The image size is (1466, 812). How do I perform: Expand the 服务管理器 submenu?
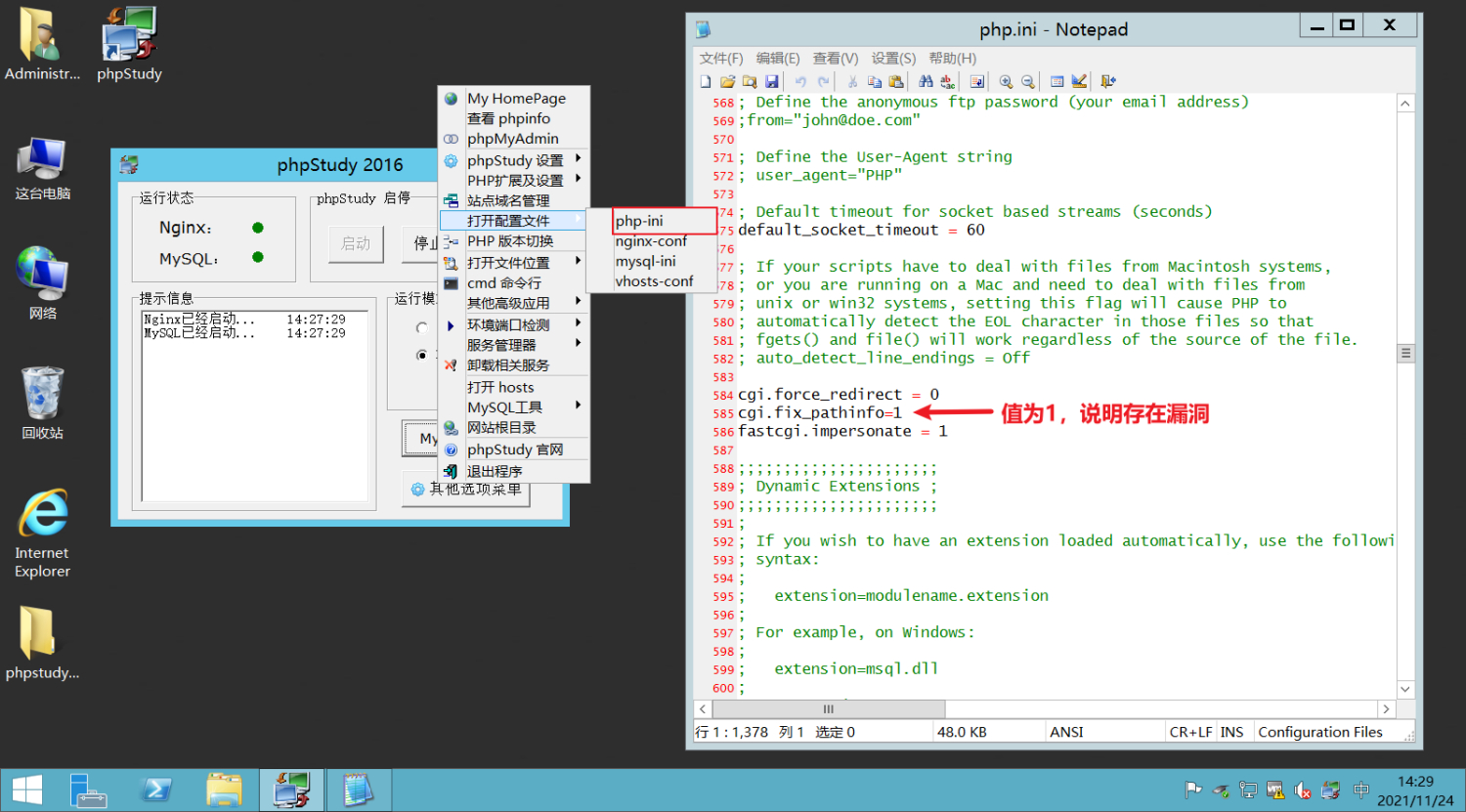click(x=514, y=345)
